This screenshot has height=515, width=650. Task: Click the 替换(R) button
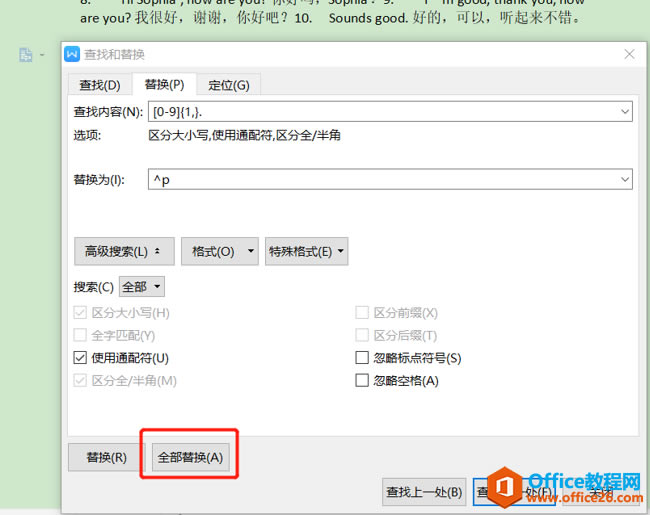106,457
